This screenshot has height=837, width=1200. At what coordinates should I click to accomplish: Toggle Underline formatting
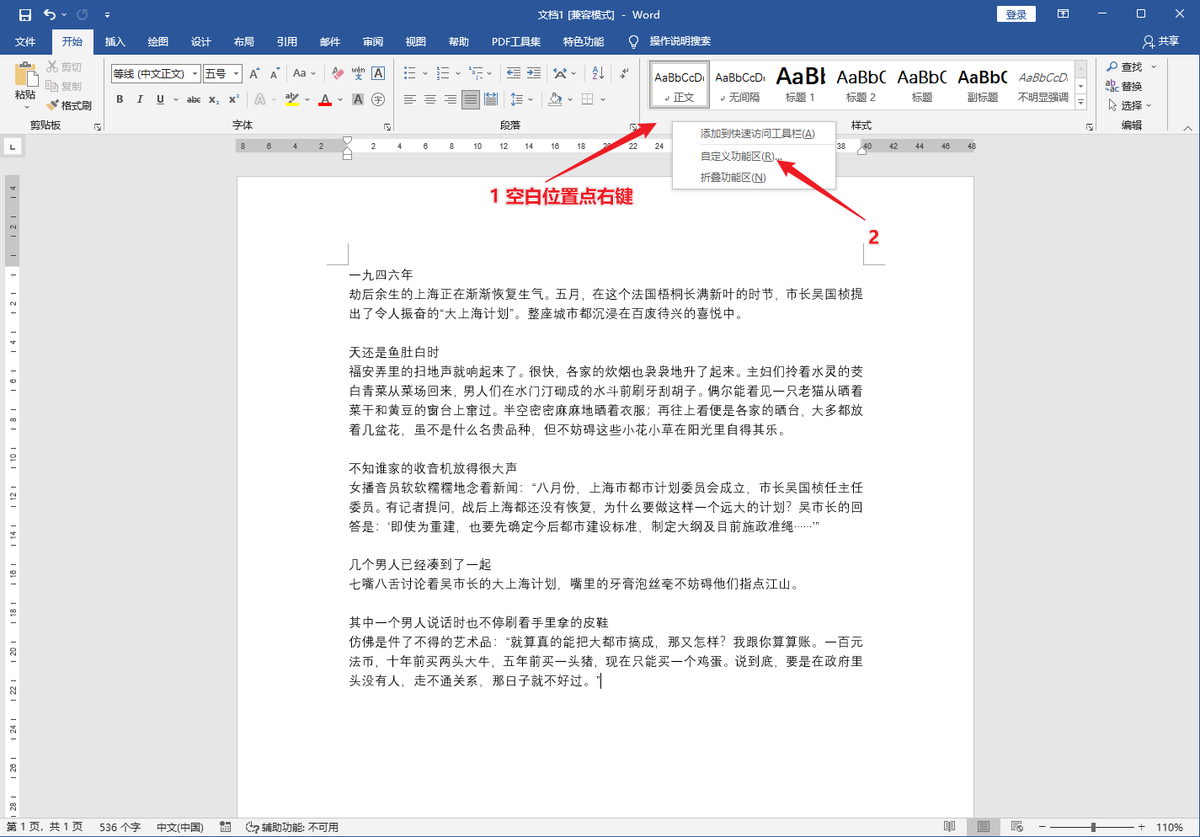[159, 99]
